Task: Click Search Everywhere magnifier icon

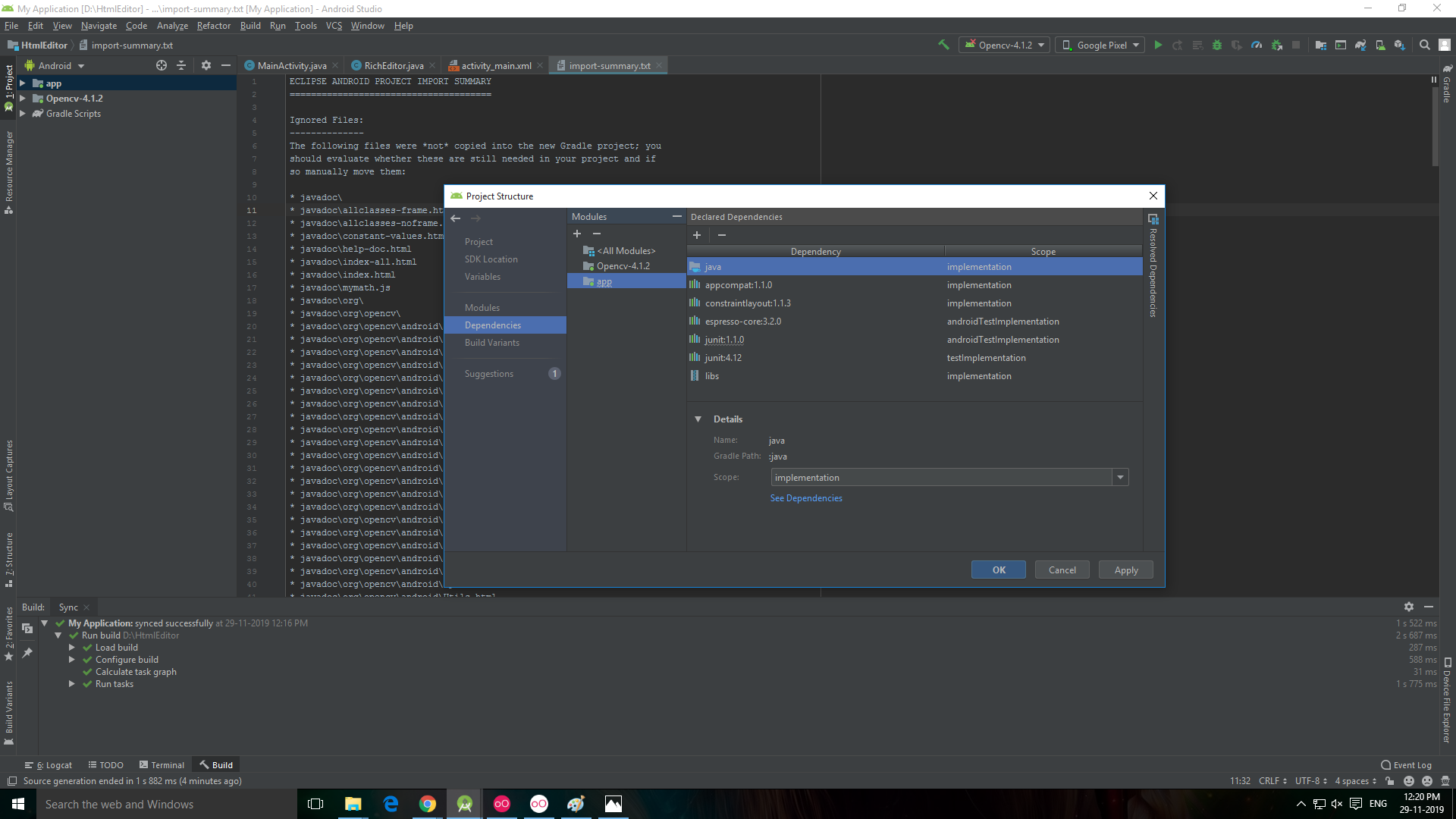Action: click(x=1425, y=45)
